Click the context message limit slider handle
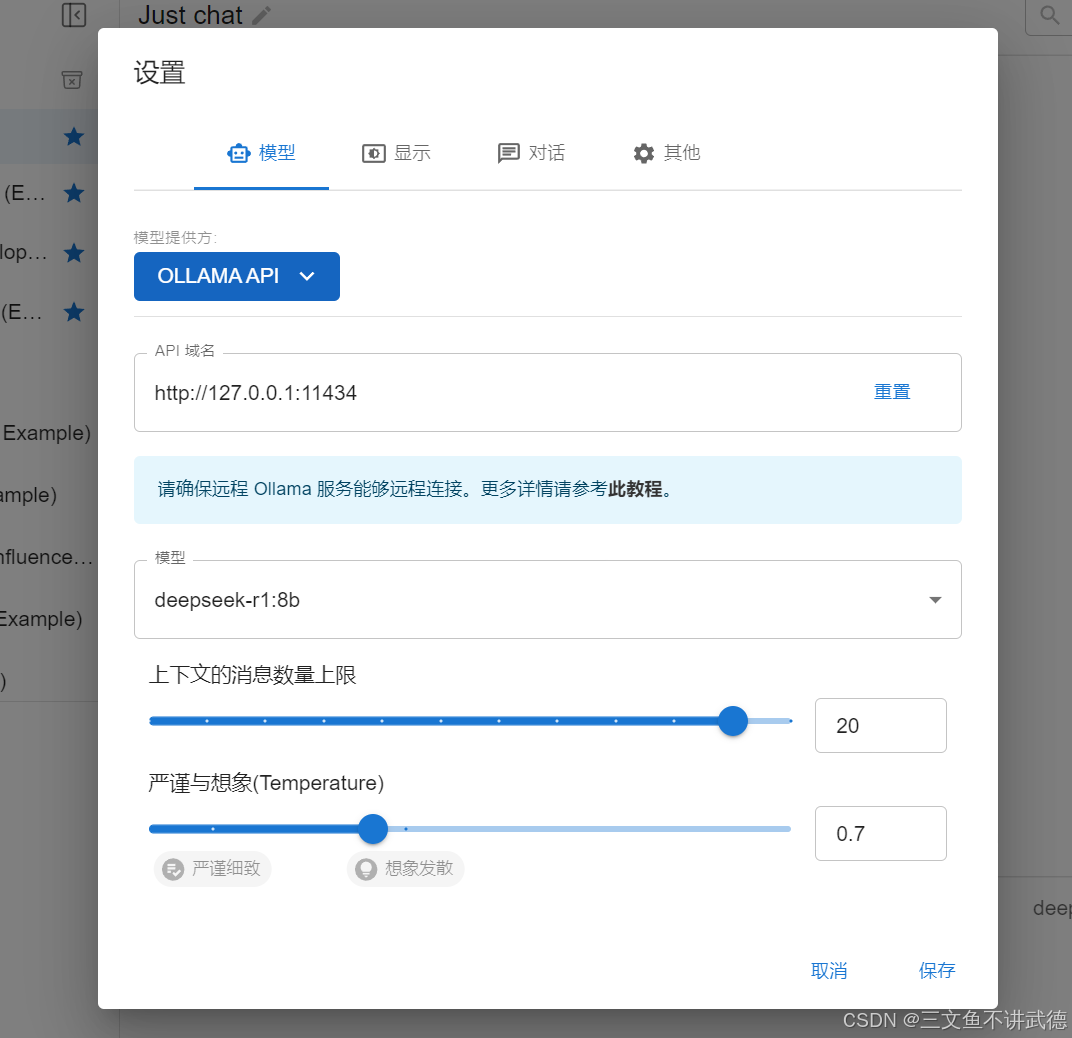 (733, 721)
